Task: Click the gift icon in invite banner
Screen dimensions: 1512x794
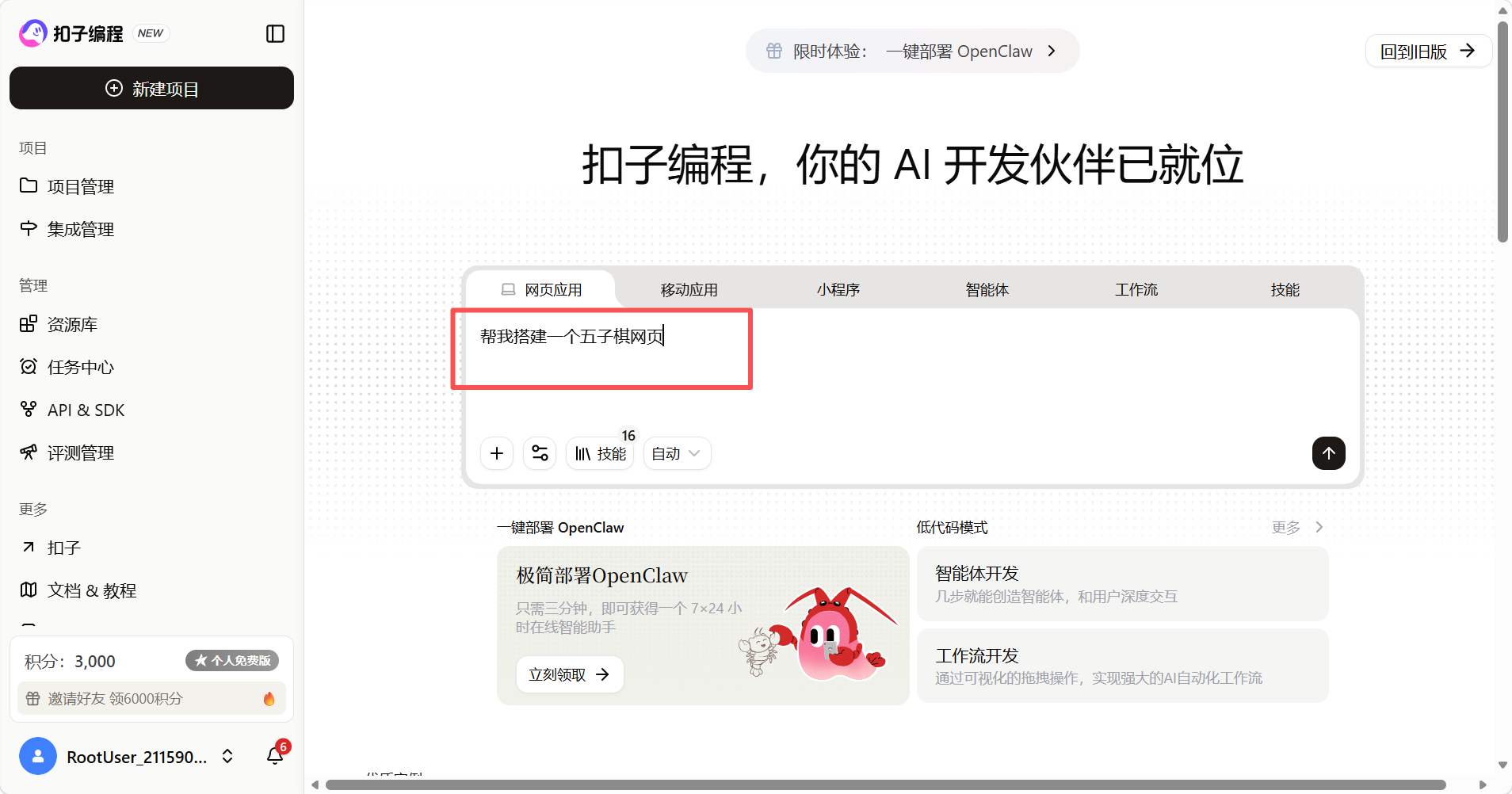Action: tap(32, 698)
